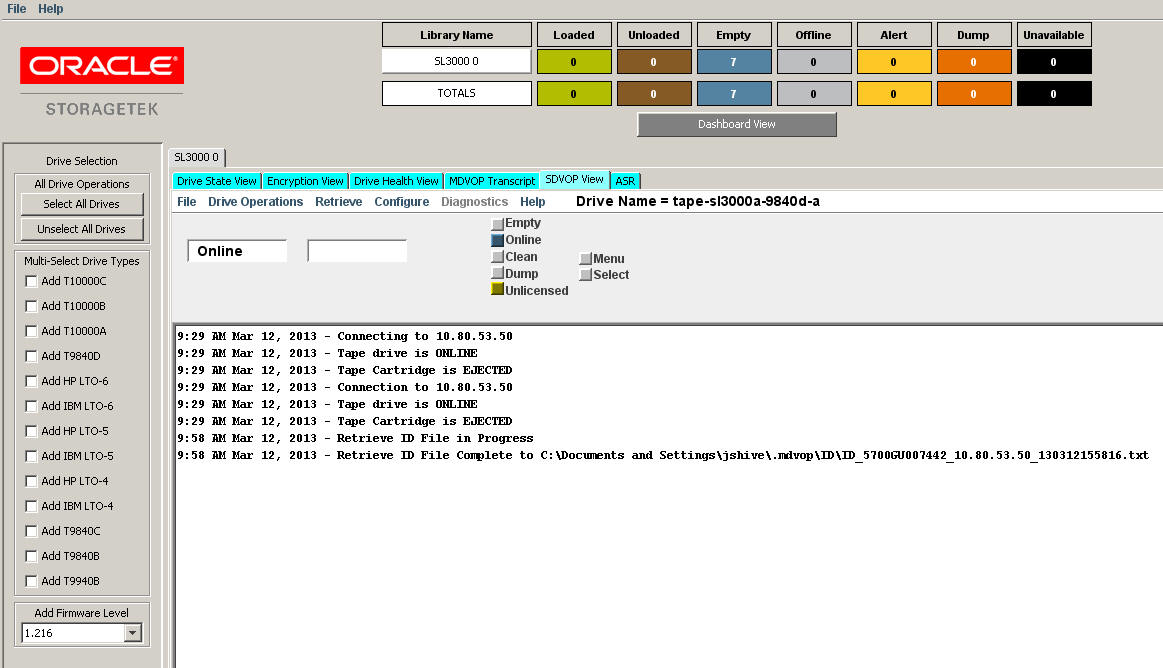1163x668 pixels.
Task: Click the Drive Name label text
Action: 697,202
